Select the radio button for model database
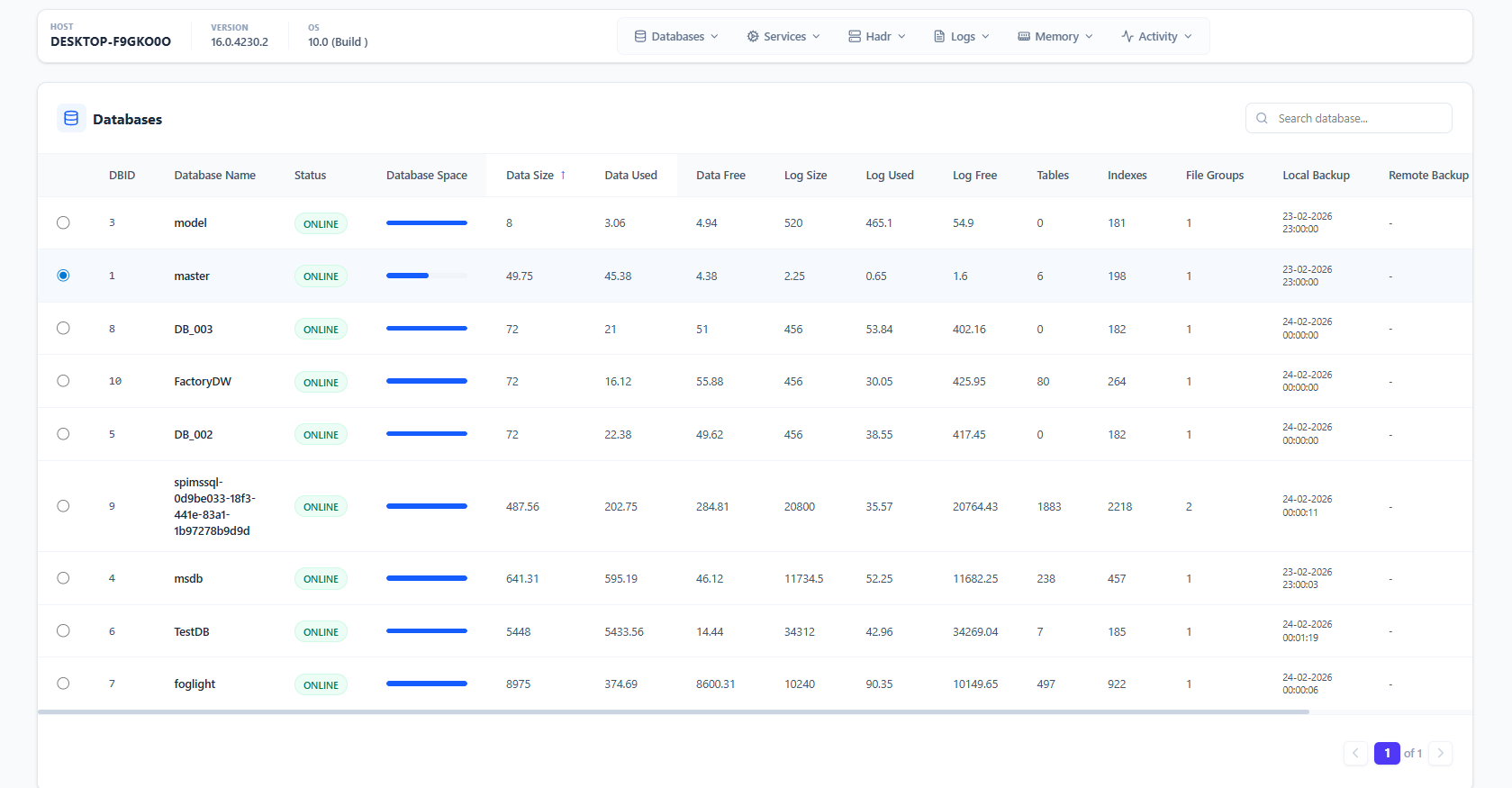This screenshot has width=1512, height=788. coord(63,222)
